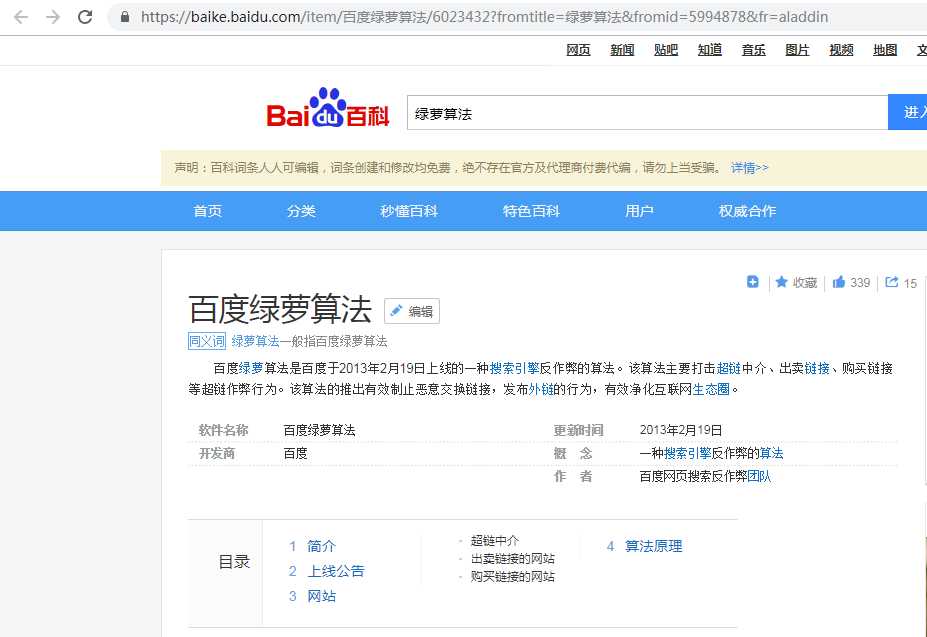This screenshot has height=637, width=927.
Task: Jump to 超链中介 subsection
Action: pyautogui.click(x=495, y=541)
